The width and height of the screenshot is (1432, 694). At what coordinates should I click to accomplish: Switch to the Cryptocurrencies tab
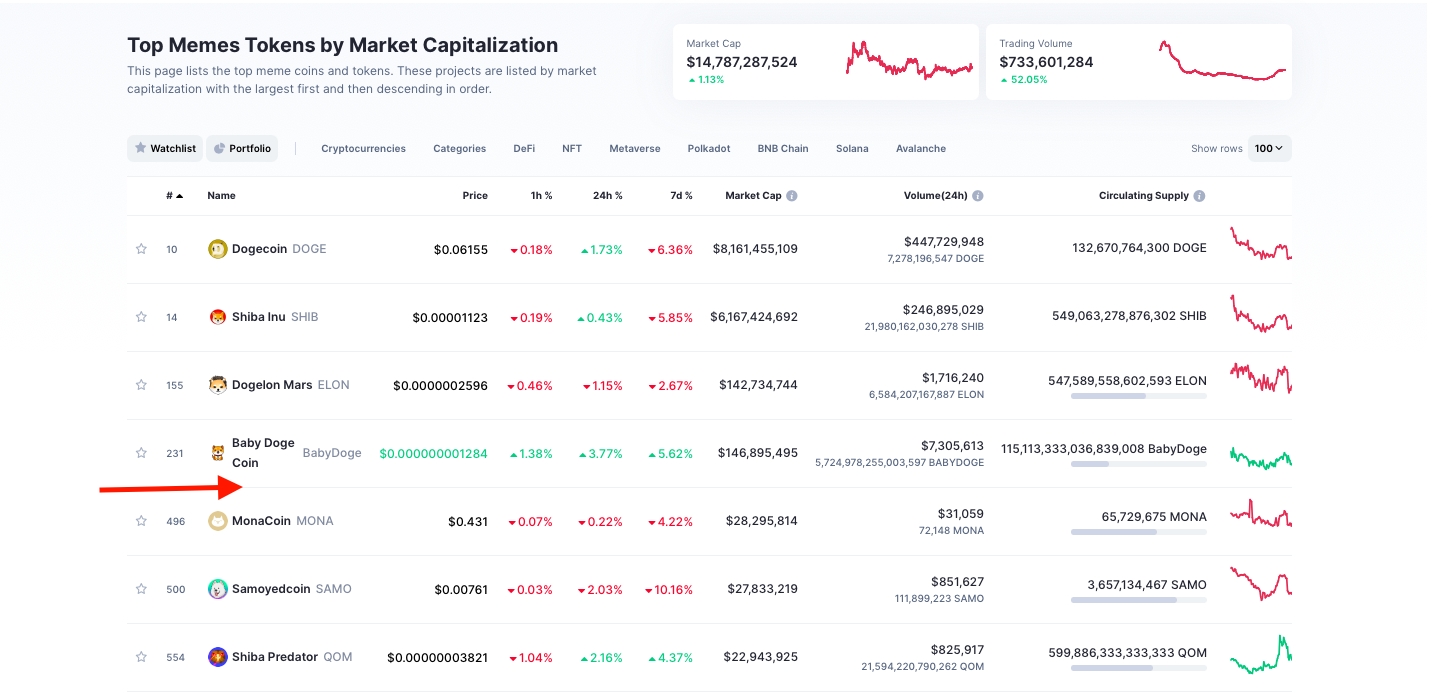coord(363,149)
